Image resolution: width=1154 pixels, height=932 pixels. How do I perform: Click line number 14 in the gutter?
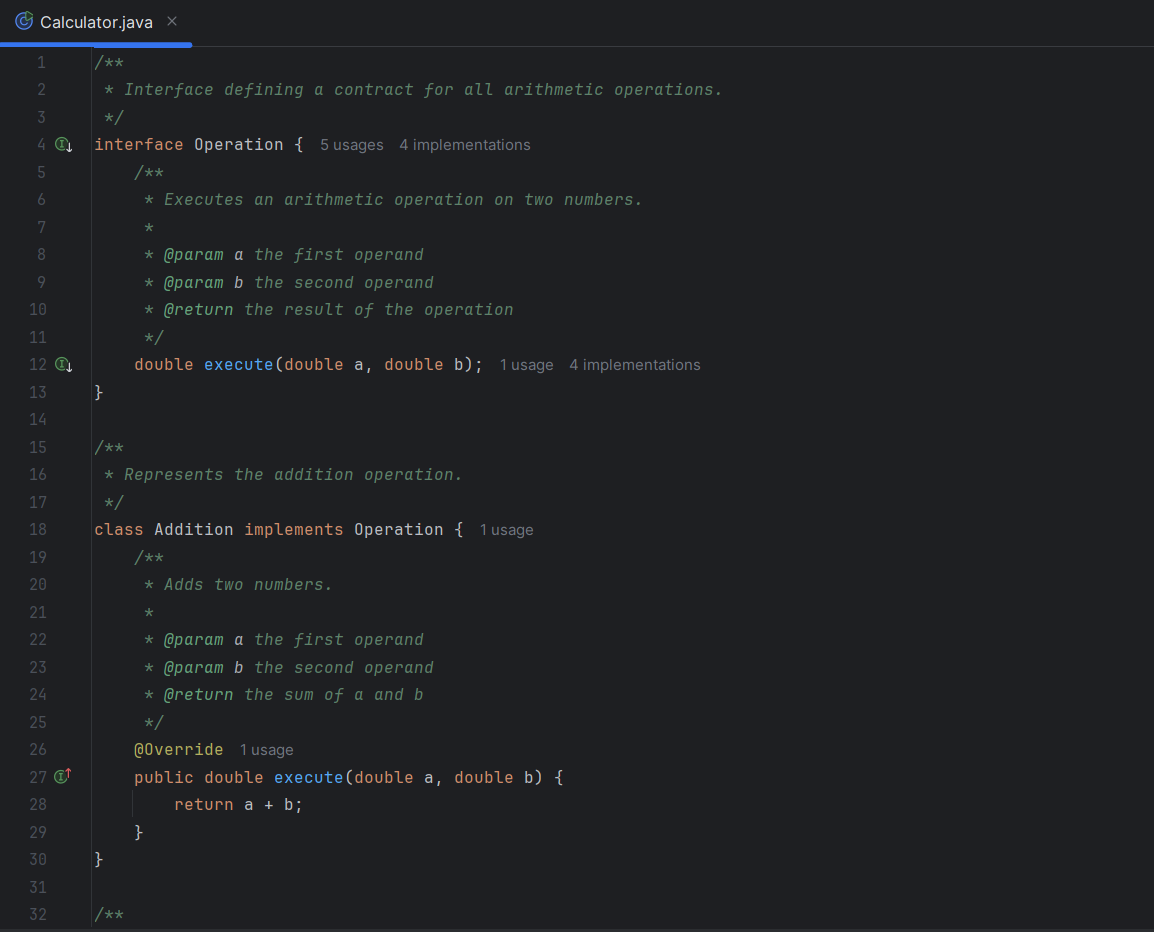point(38,420)
